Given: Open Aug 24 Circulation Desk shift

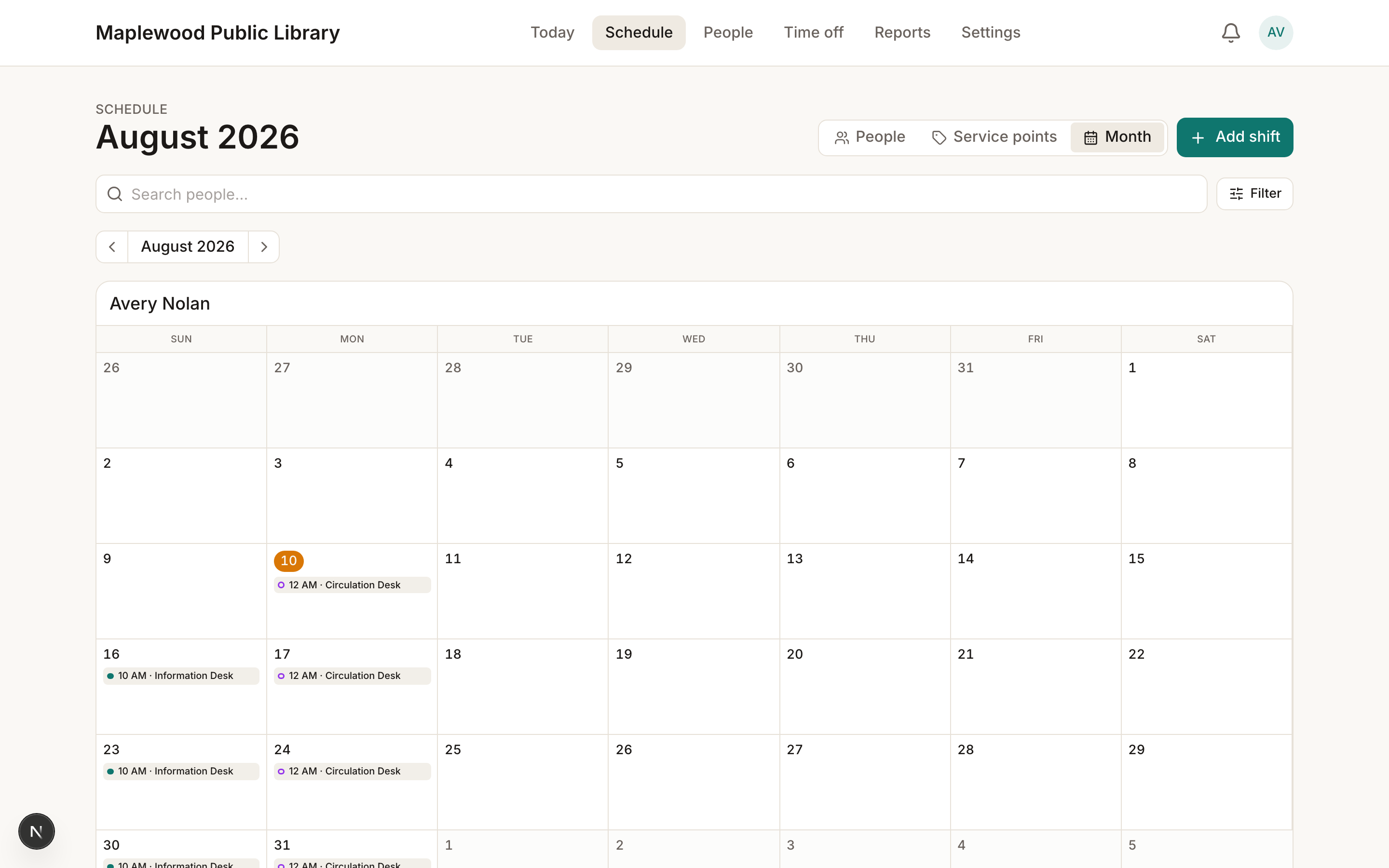Looking at the screenshot, I should pos(352,771).
